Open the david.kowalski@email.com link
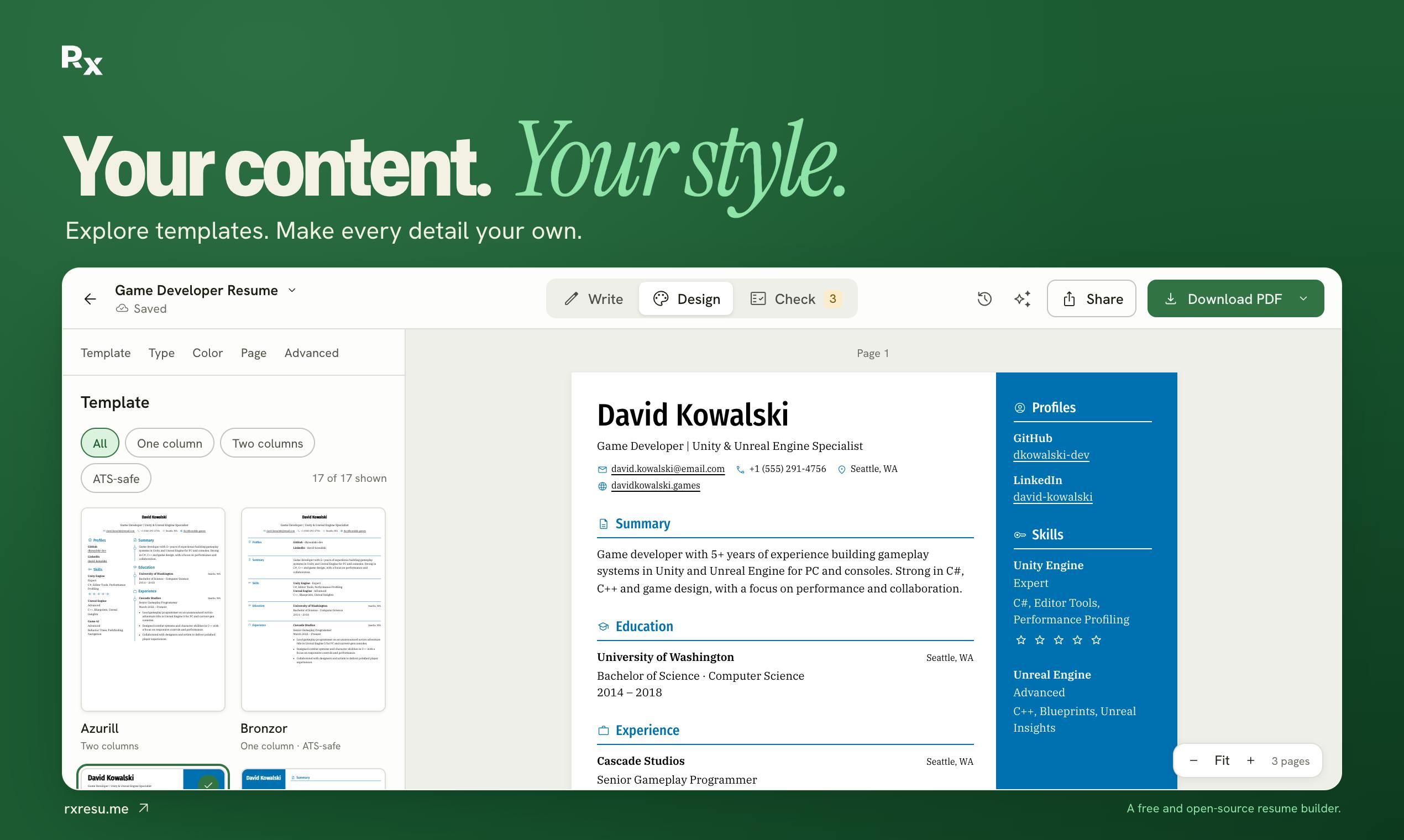This screenshot has width=1404, height=840. [668, 469]
